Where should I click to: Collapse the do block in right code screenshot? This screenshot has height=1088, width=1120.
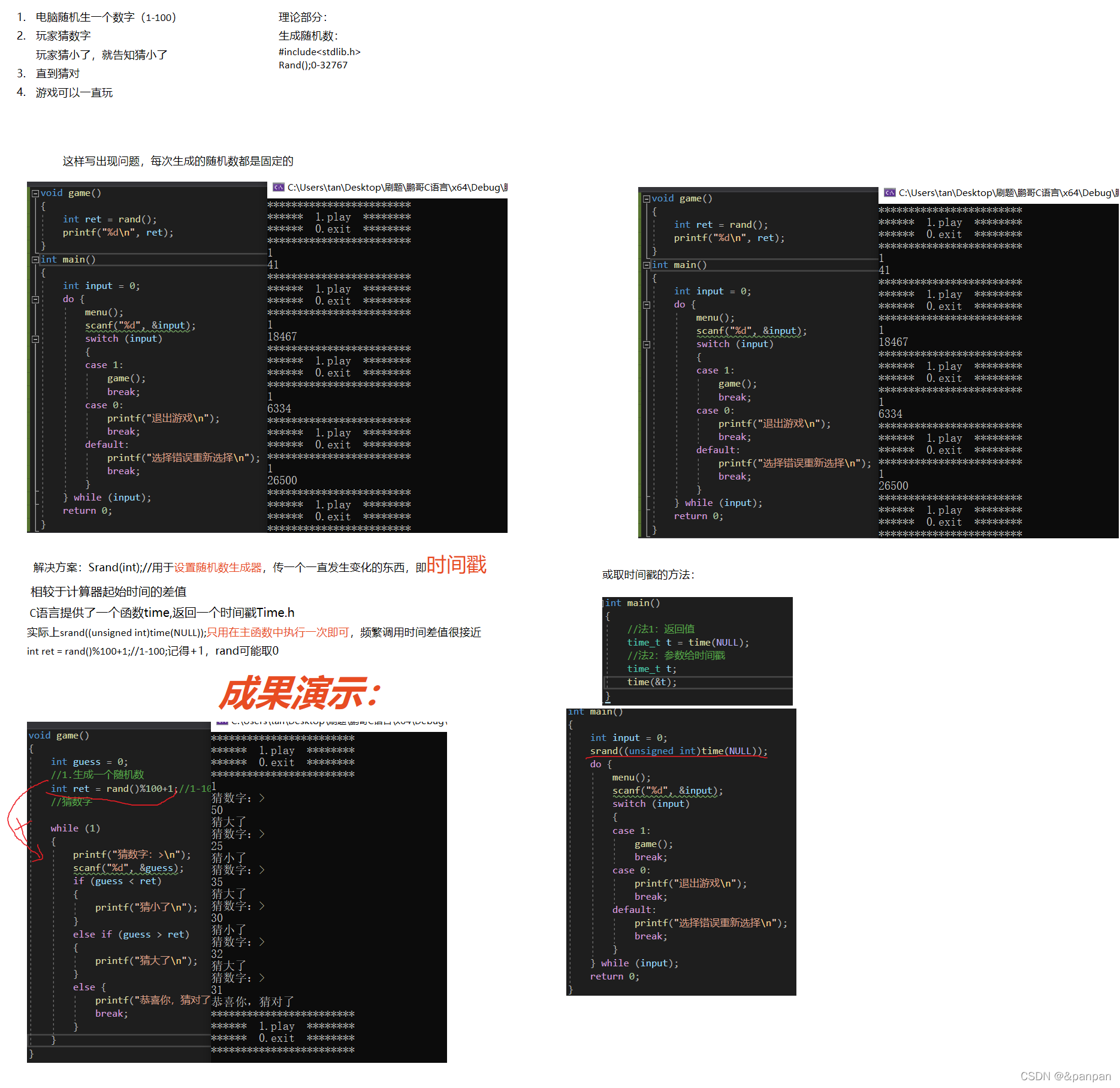647,305
